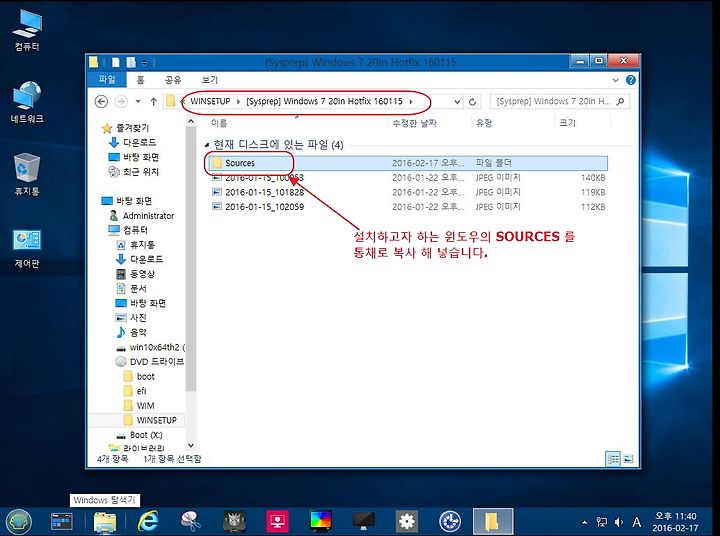Switch to details view icon in status bar
The width and height of the screenshot is (720, 536).
(x=613, y=458)
